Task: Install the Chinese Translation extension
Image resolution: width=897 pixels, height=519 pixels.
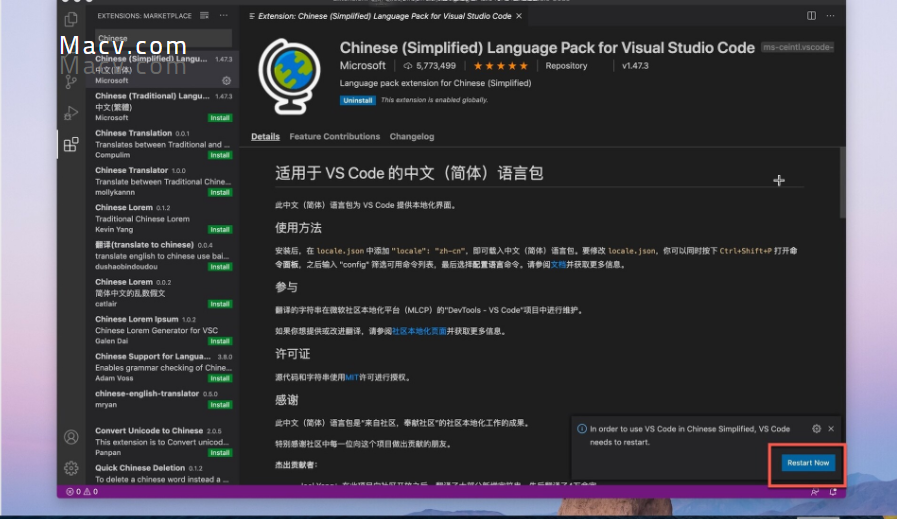Action: (x=220, y=155)
